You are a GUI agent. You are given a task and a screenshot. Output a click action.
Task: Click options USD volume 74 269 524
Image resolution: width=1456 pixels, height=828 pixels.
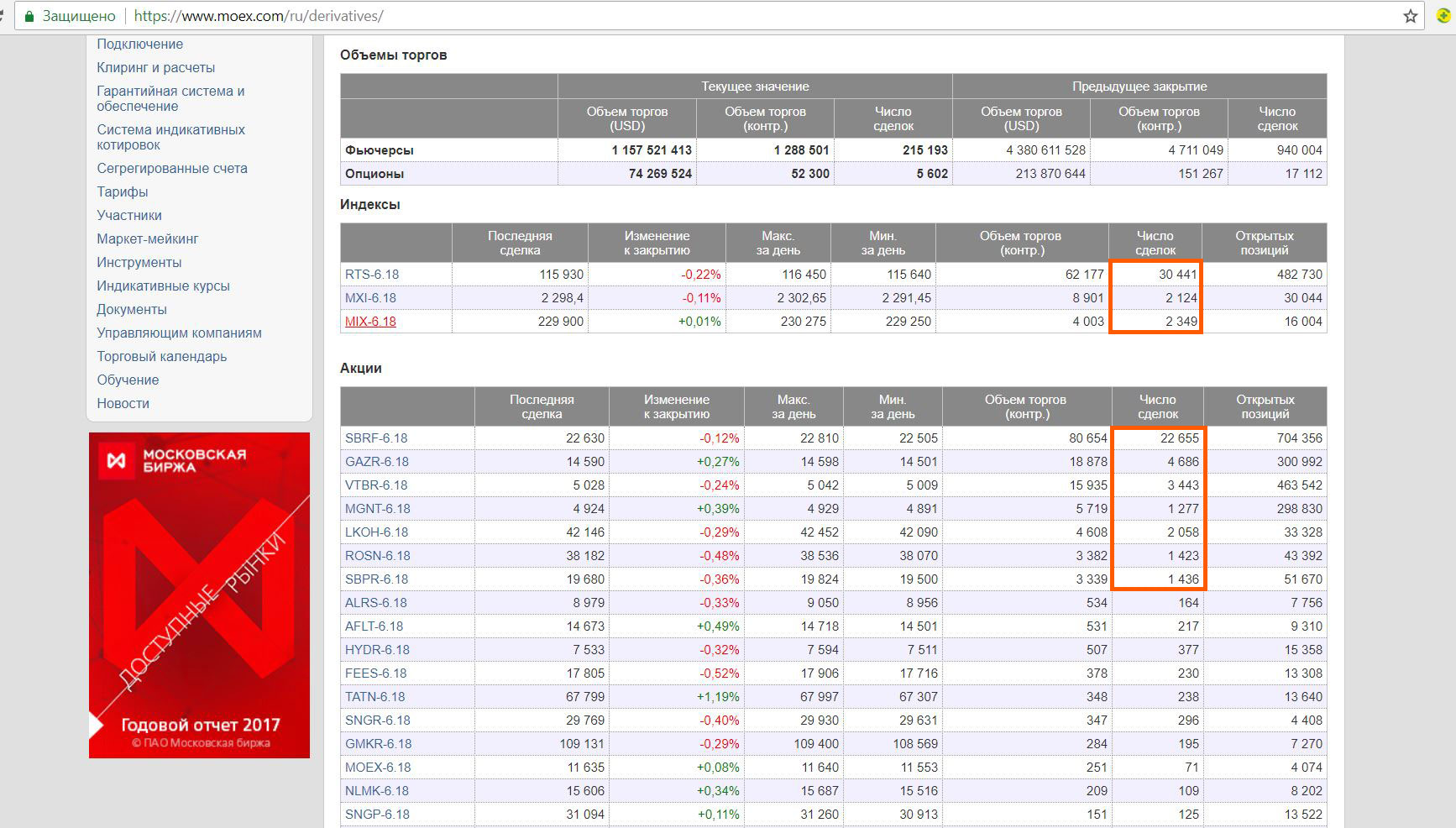660,173
